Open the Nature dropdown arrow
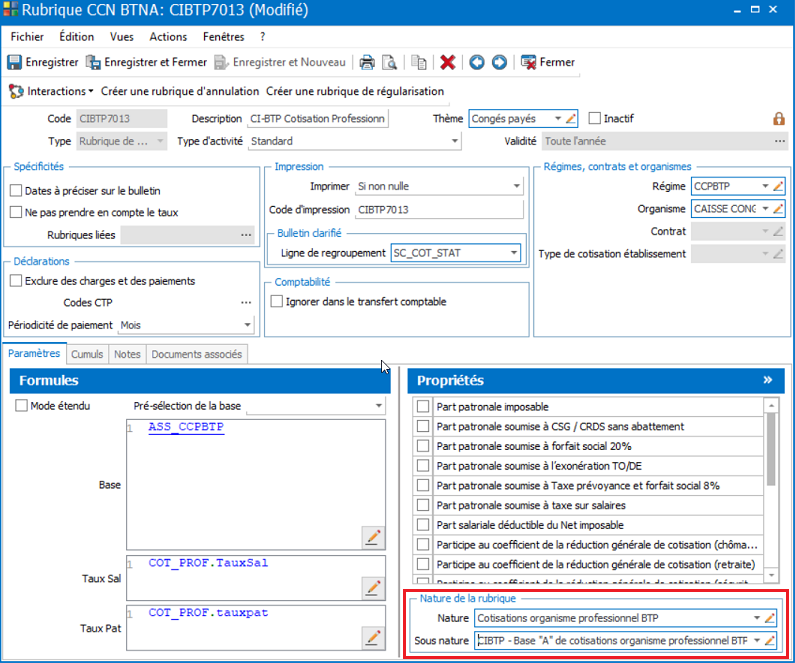 (x=756, y=618)
